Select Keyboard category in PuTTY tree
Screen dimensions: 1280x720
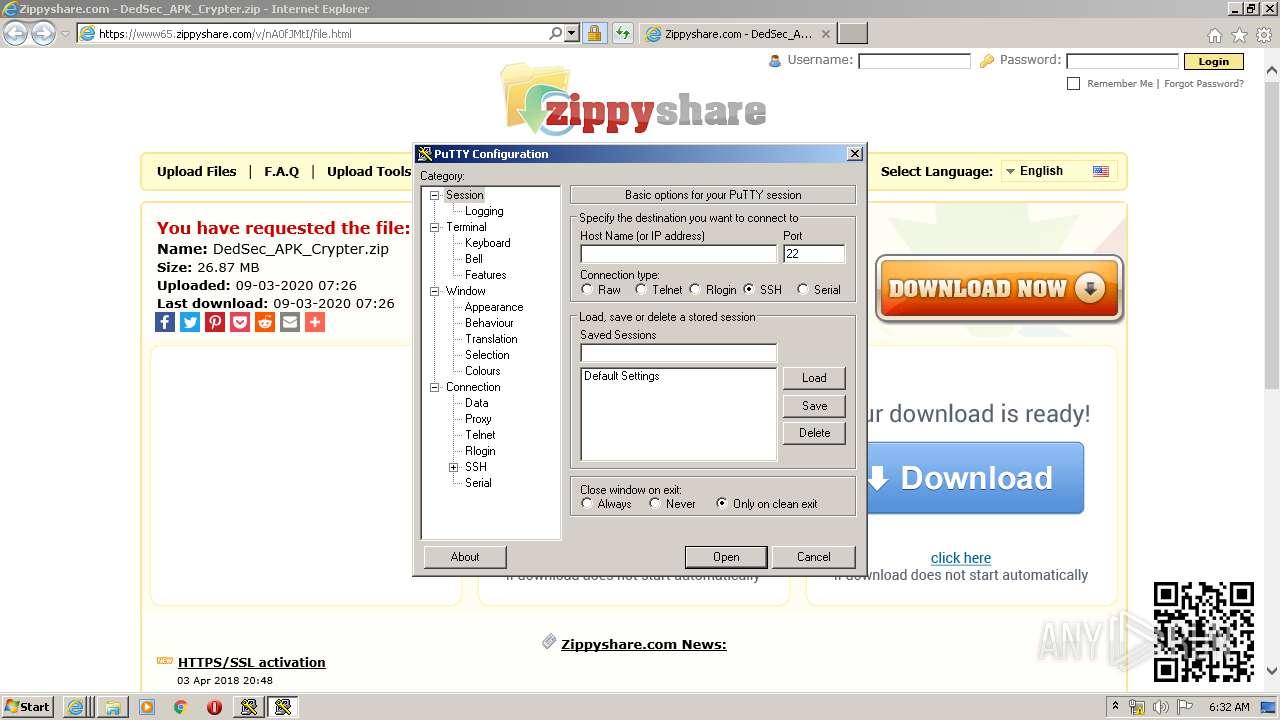487,243
